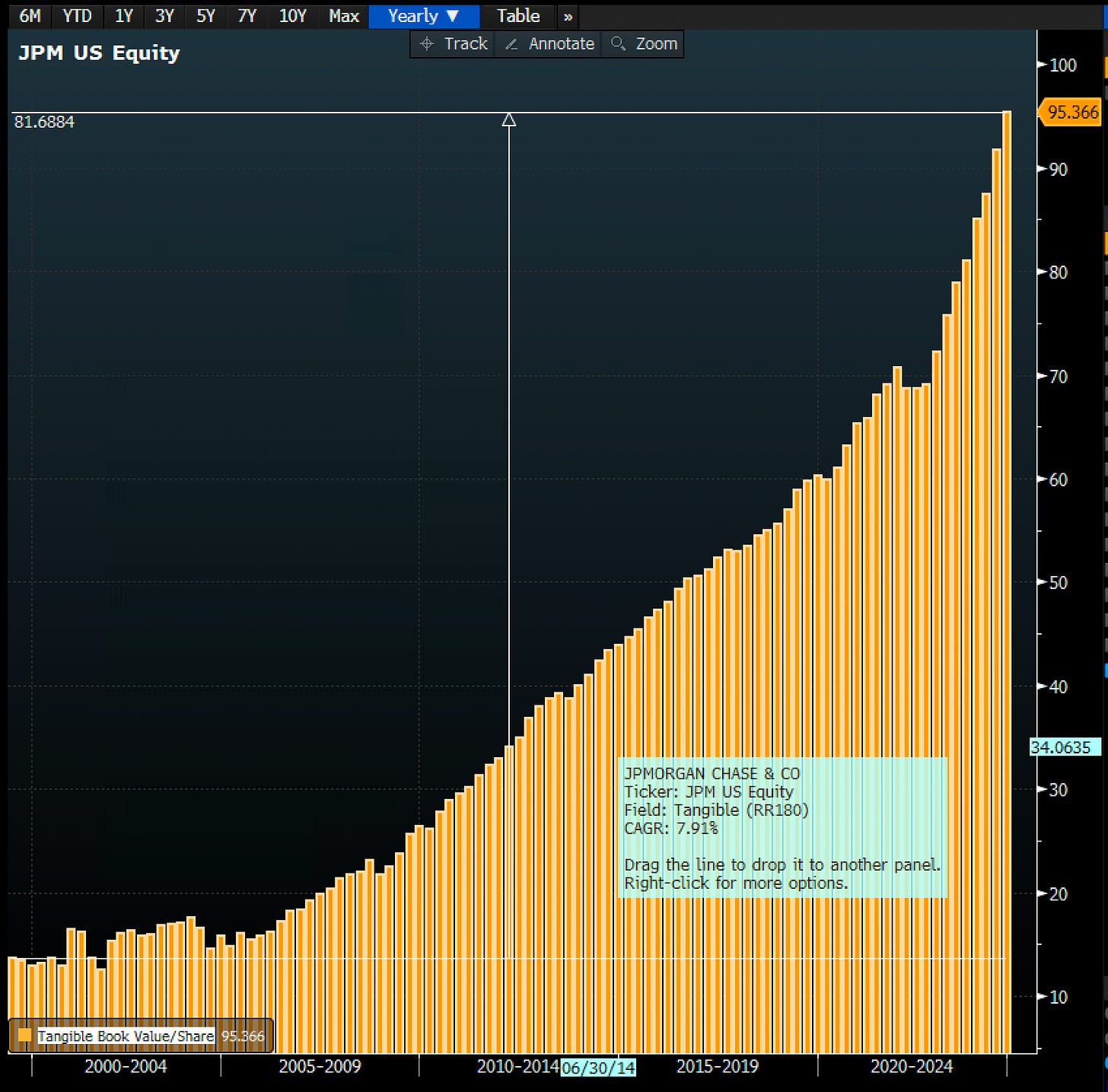This screenshot has height=1092, width=1108.
Task: Switch to the 3Y range
Action: [x=164, y=16]
